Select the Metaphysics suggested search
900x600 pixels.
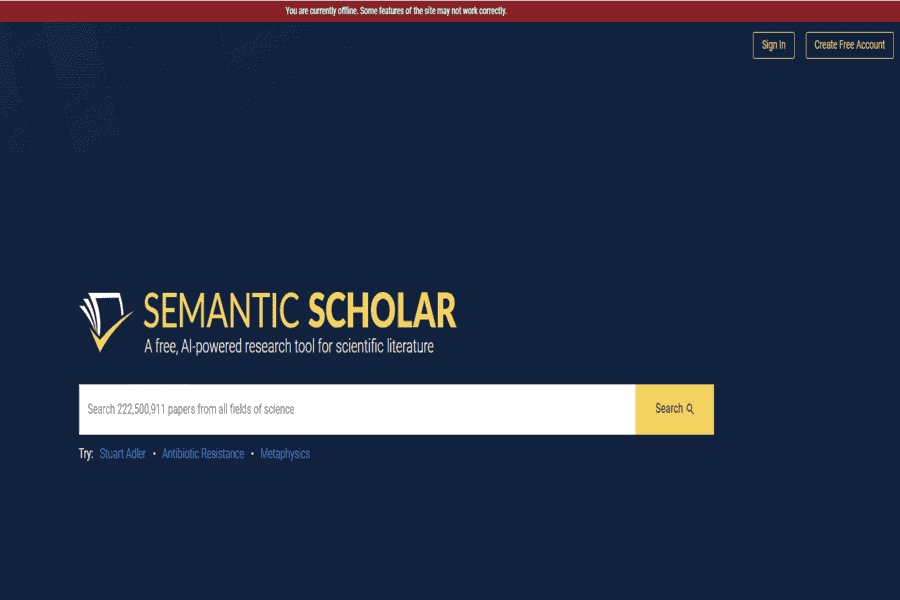pyautogui.click(x=285, y=454)
